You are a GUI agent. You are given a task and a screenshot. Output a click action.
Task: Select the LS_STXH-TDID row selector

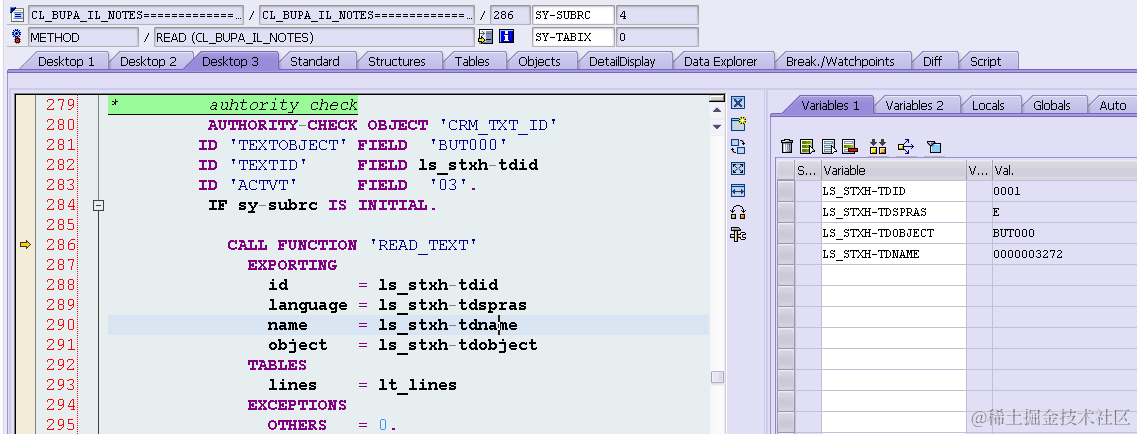(785, 191)
